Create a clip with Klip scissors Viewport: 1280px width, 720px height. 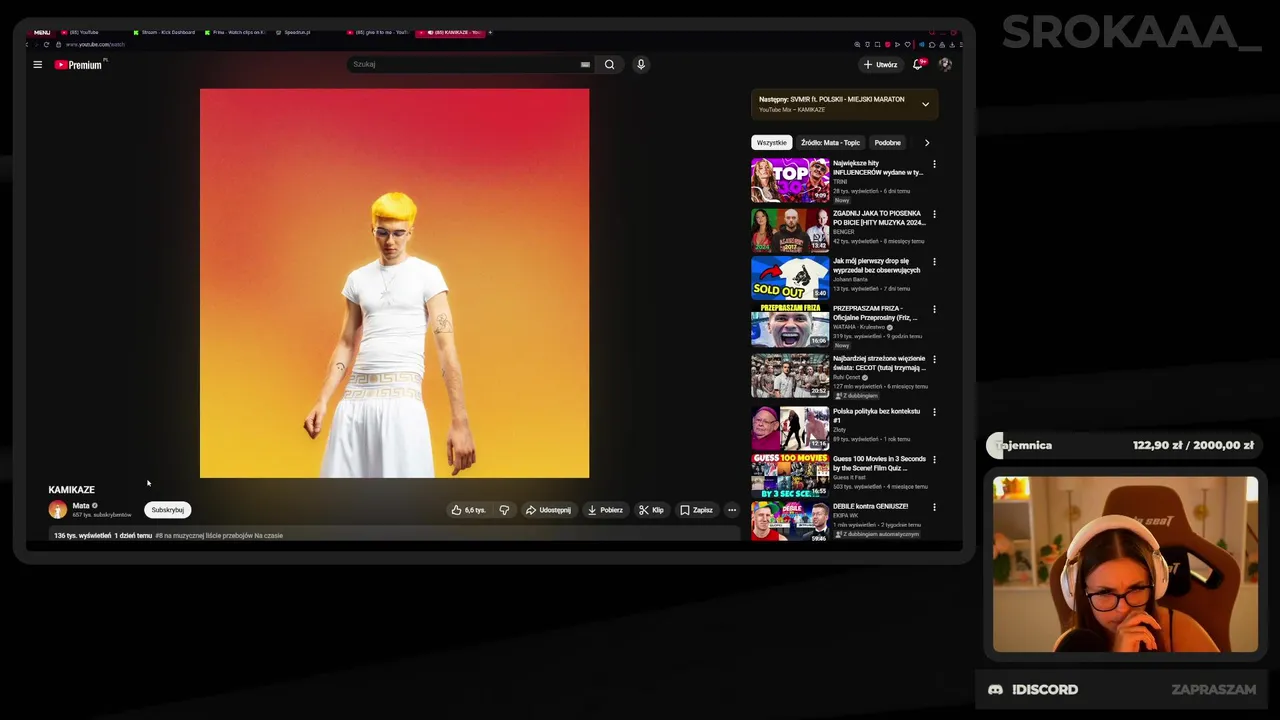[x=651, y=510]
